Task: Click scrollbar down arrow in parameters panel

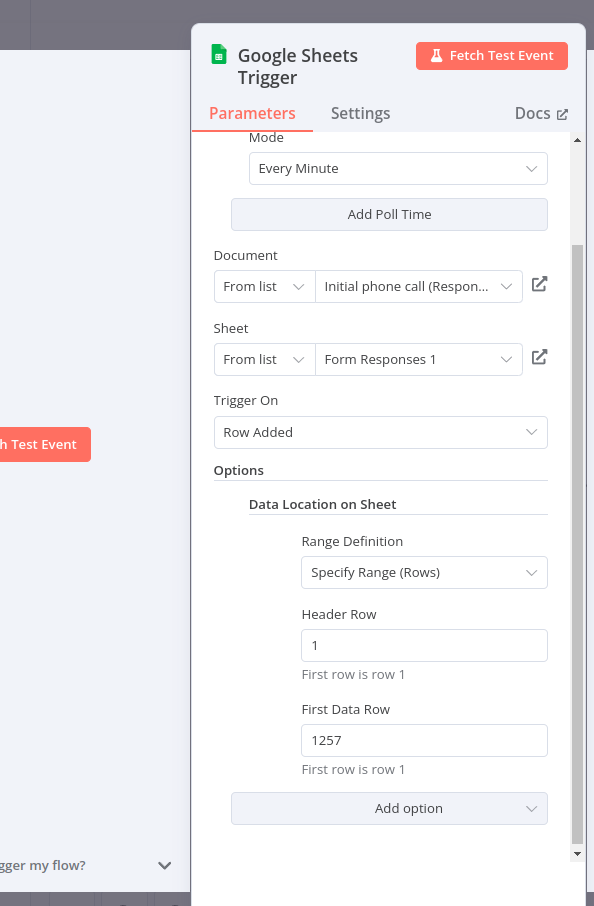Action: [x=577, y=854]
